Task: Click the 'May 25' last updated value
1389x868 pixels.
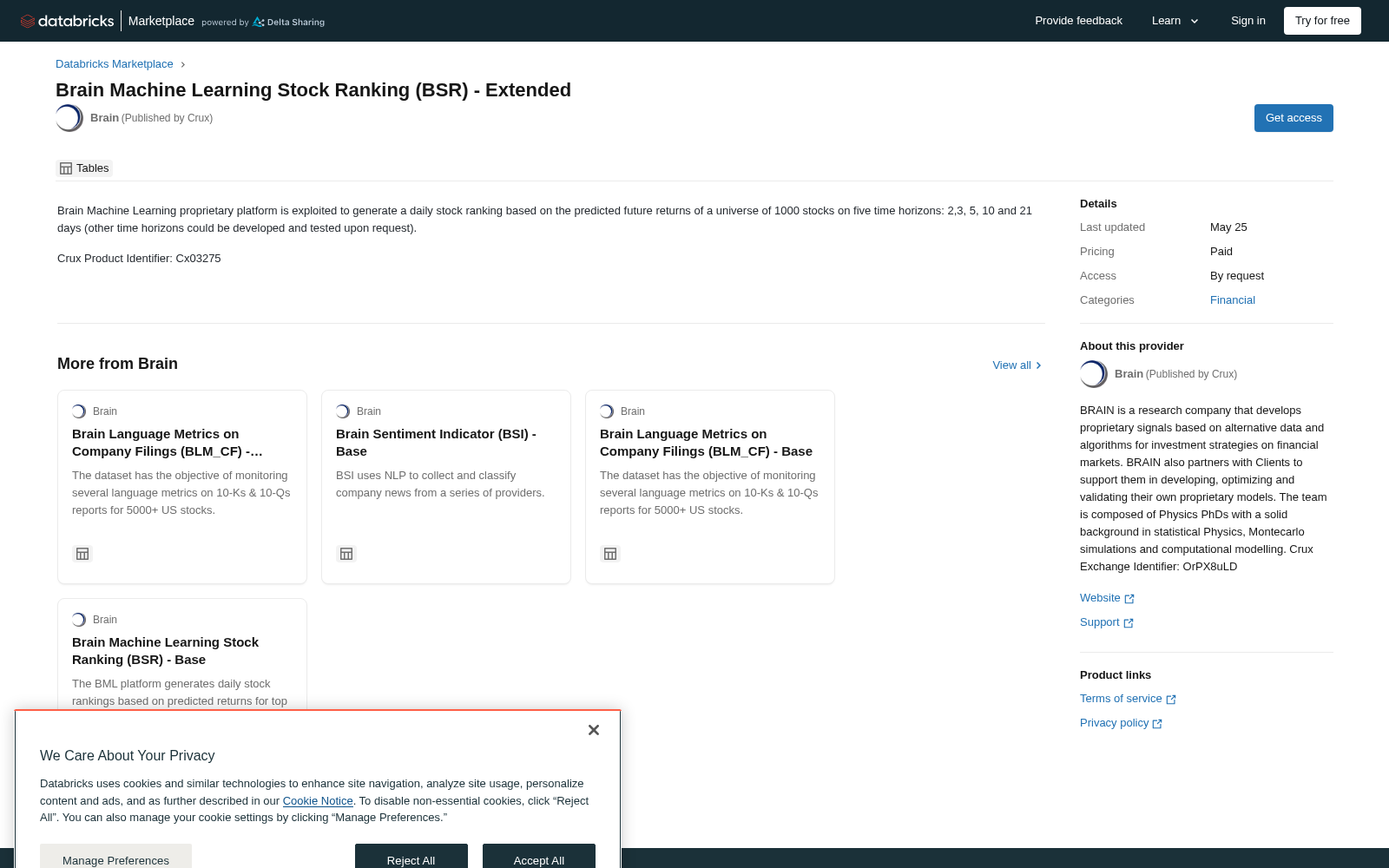Action: (x=1228, y=227)
